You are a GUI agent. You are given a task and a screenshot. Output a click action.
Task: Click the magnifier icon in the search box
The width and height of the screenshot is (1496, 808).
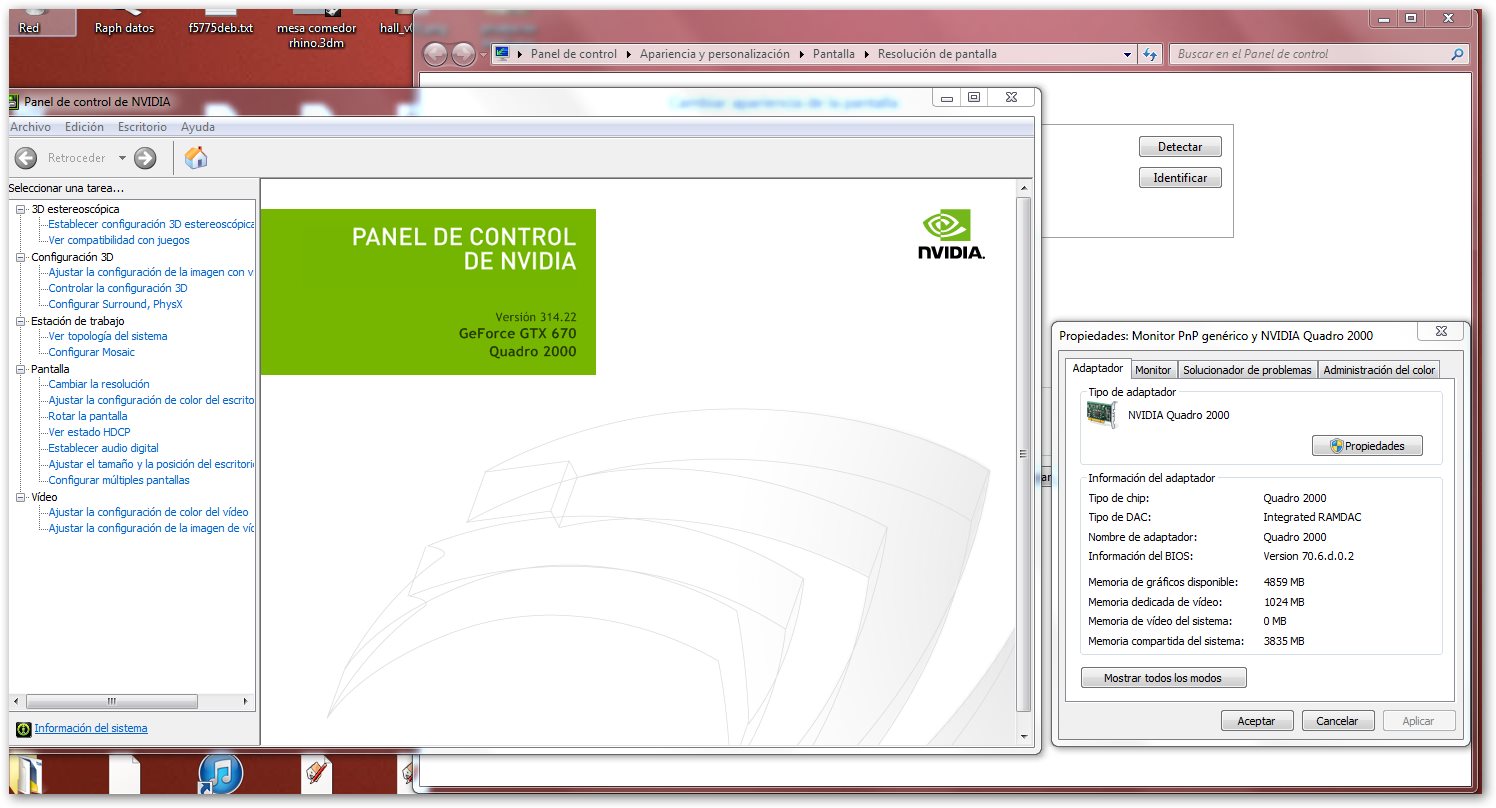point(1458,54)
